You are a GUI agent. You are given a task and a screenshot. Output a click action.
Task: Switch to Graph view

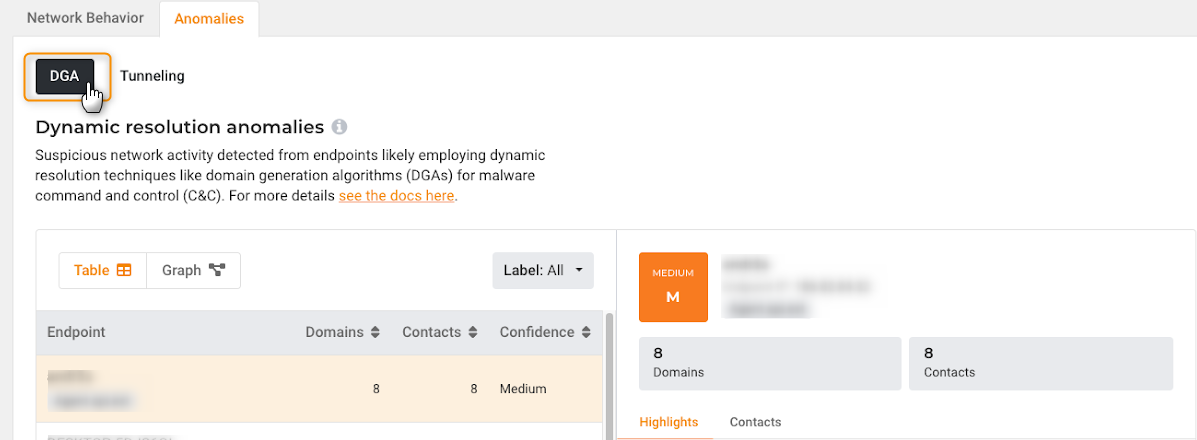(193, 270)
